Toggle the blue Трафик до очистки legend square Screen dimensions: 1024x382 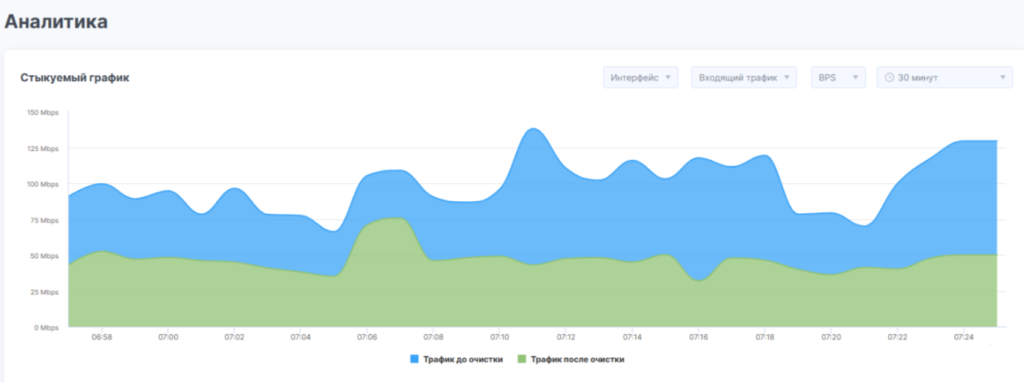coord(414,359)
